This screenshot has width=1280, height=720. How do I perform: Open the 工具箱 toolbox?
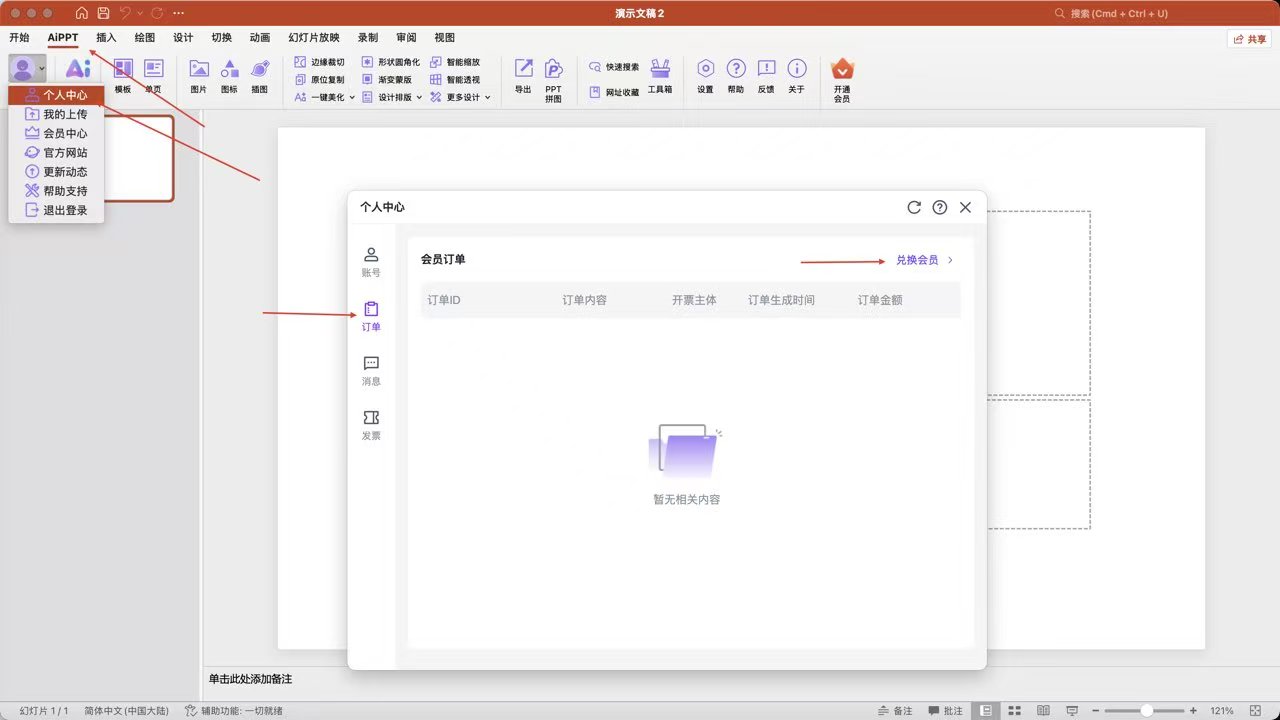click(660, 75)
